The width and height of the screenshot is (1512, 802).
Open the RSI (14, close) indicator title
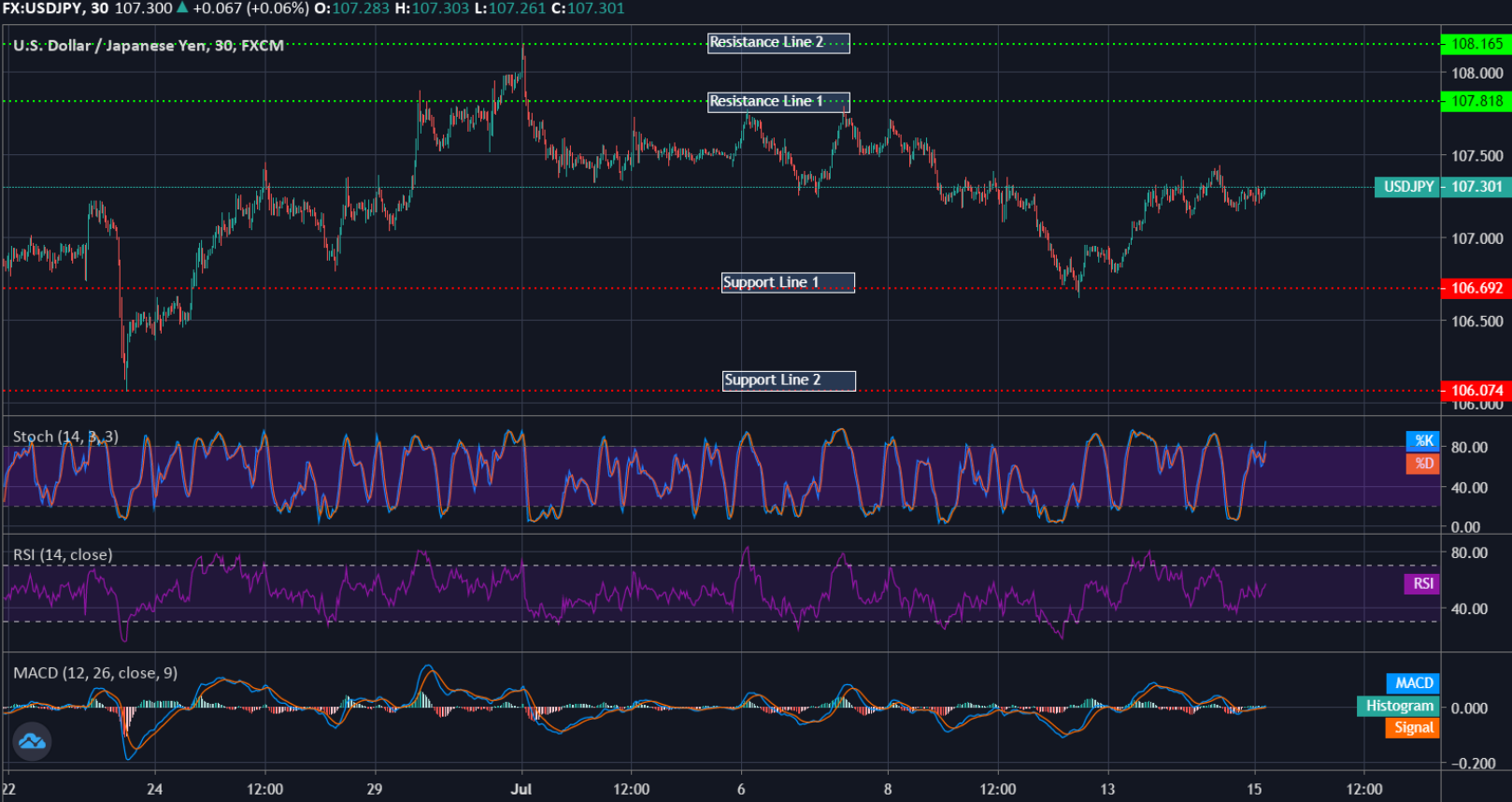tap(63, 554)
